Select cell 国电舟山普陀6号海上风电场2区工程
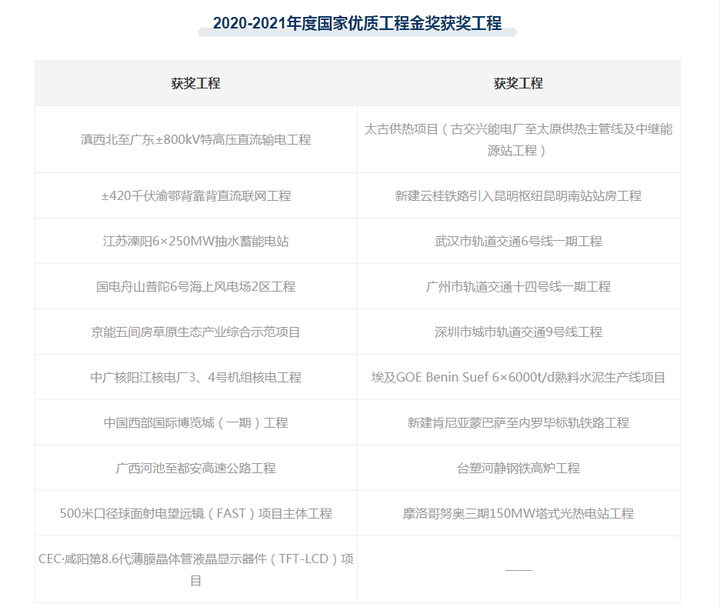Viewport: 720px width, 607px height. pos(196,287)
